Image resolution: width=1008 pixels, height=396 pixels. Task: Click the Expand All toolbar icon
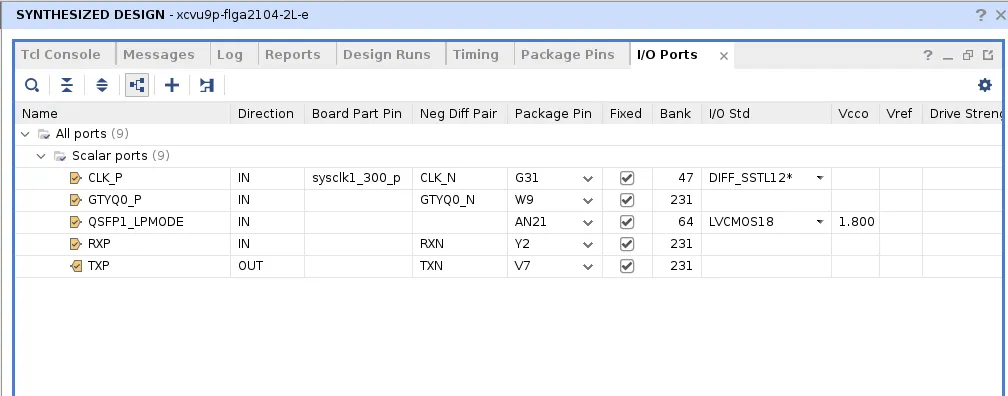pyautogui.click(x=102, y=85)
